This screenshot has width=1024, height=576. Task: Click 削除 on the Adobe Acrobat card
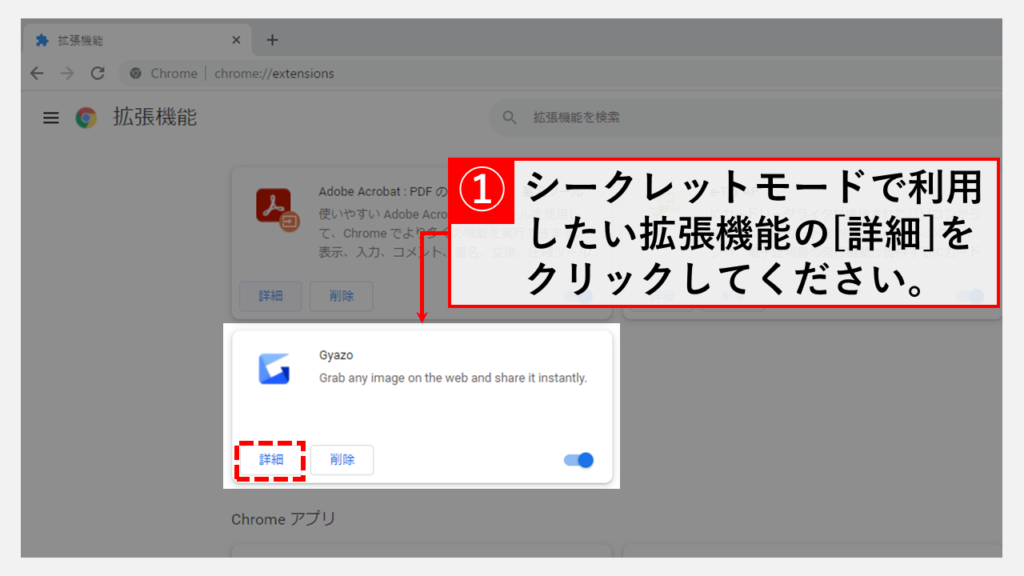coord(342,297)
